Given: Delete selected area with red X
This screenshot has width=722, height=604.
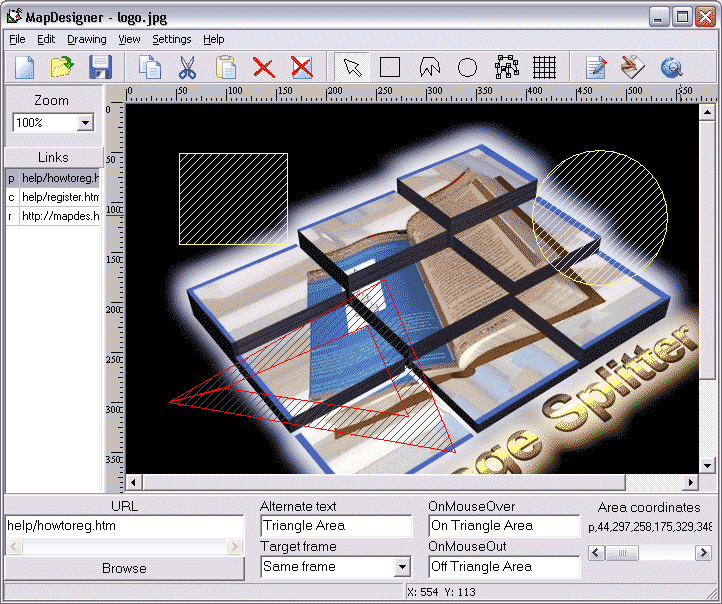Looking at the screenshot, I should coord(263,67).
